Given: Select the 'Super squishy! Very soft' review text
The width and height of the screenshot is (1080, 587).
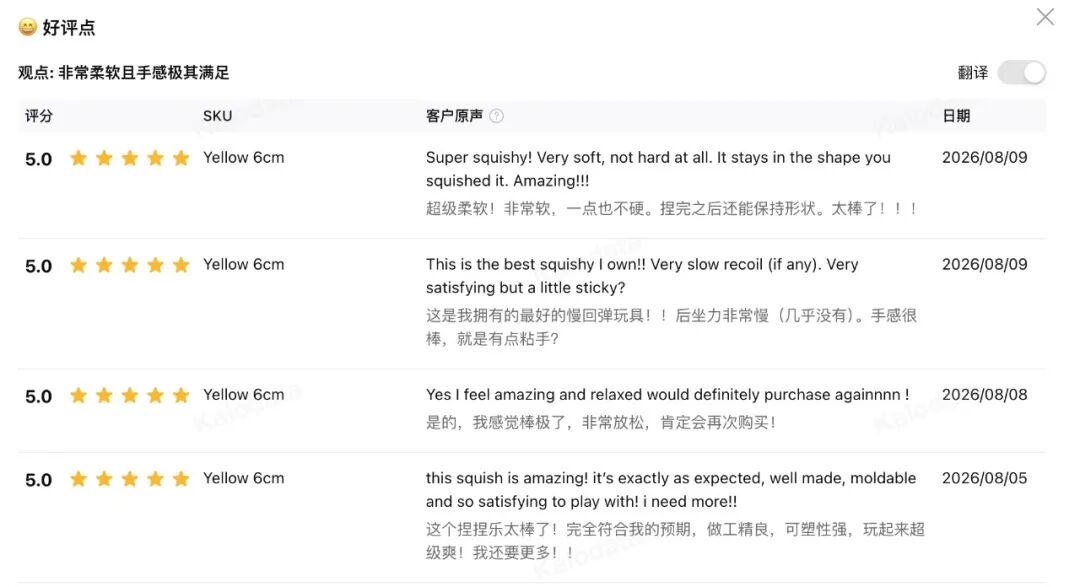Looking at the screenshot, I should pos(658,169).
